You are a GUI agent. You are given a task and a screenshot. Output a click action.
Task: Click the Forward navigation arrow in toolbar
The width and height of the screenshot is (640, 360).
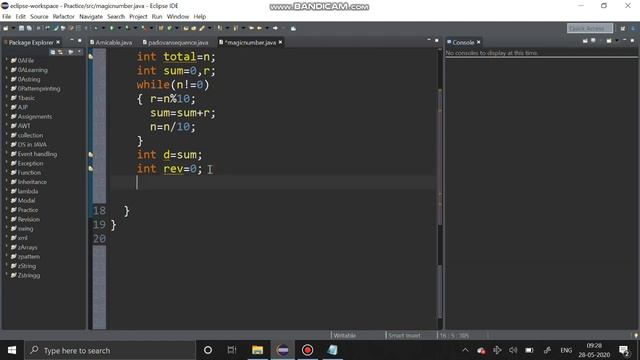[275, 28]
